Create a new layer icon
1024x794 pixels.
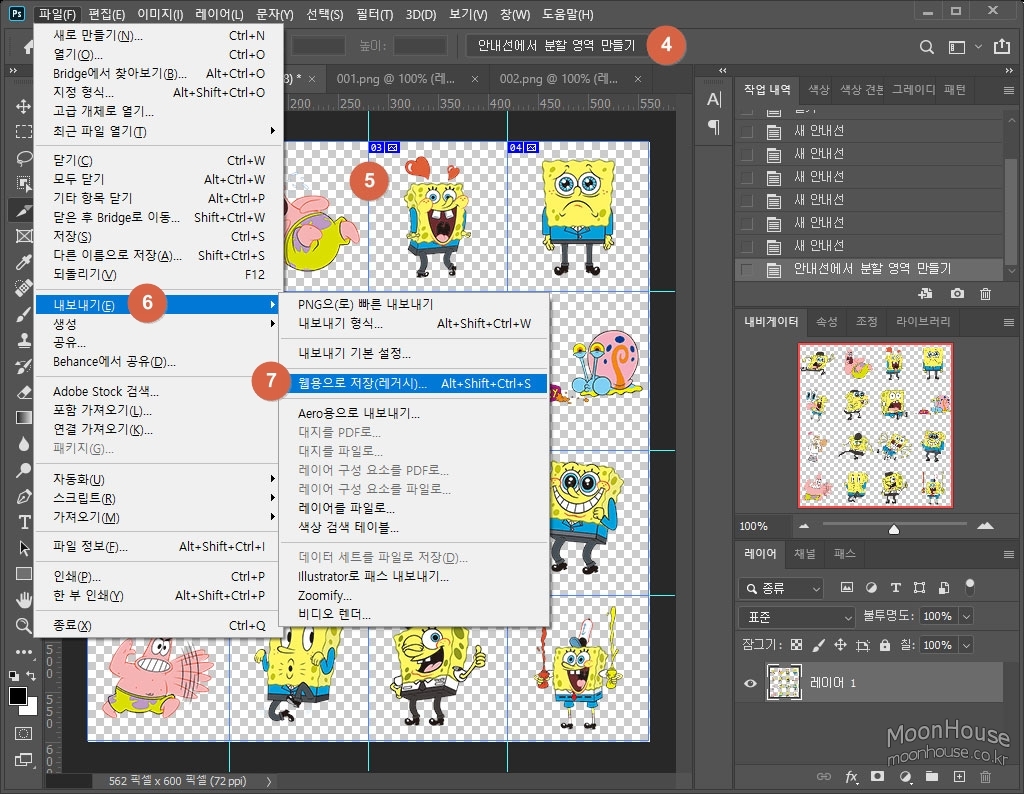(x=959, y=776)
